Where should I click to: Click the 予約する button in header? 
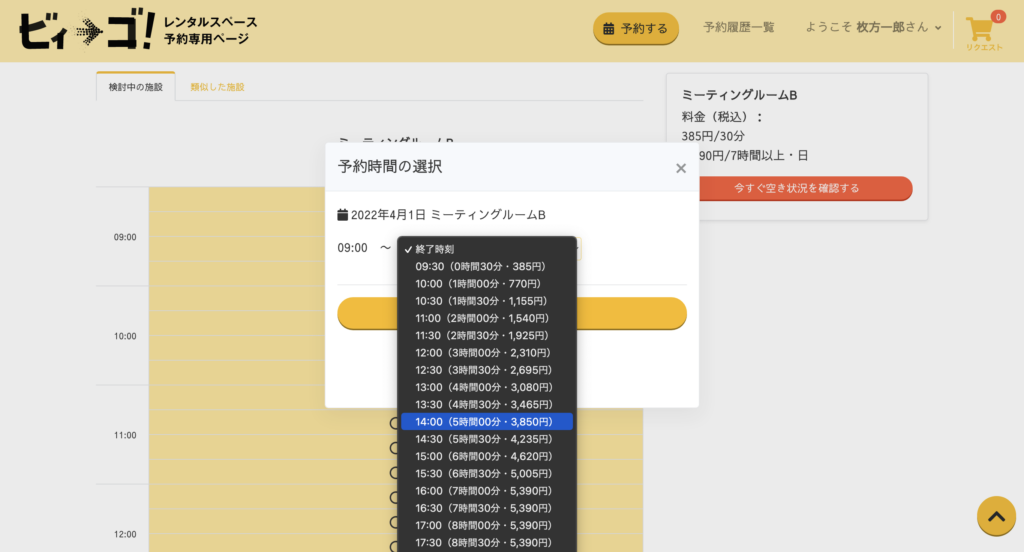point(636,29)
